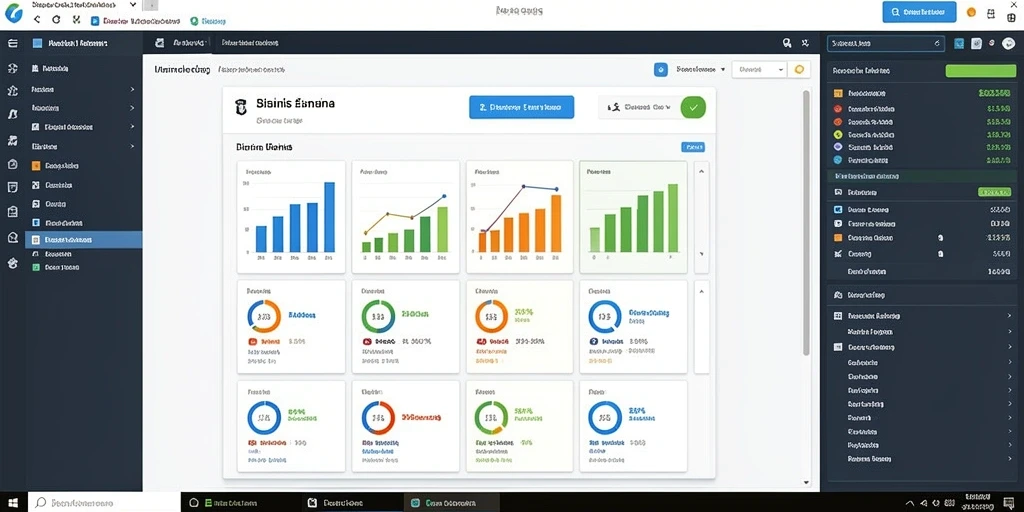Expand the sidebar row with icon and chevron

(x=83, y=127)
